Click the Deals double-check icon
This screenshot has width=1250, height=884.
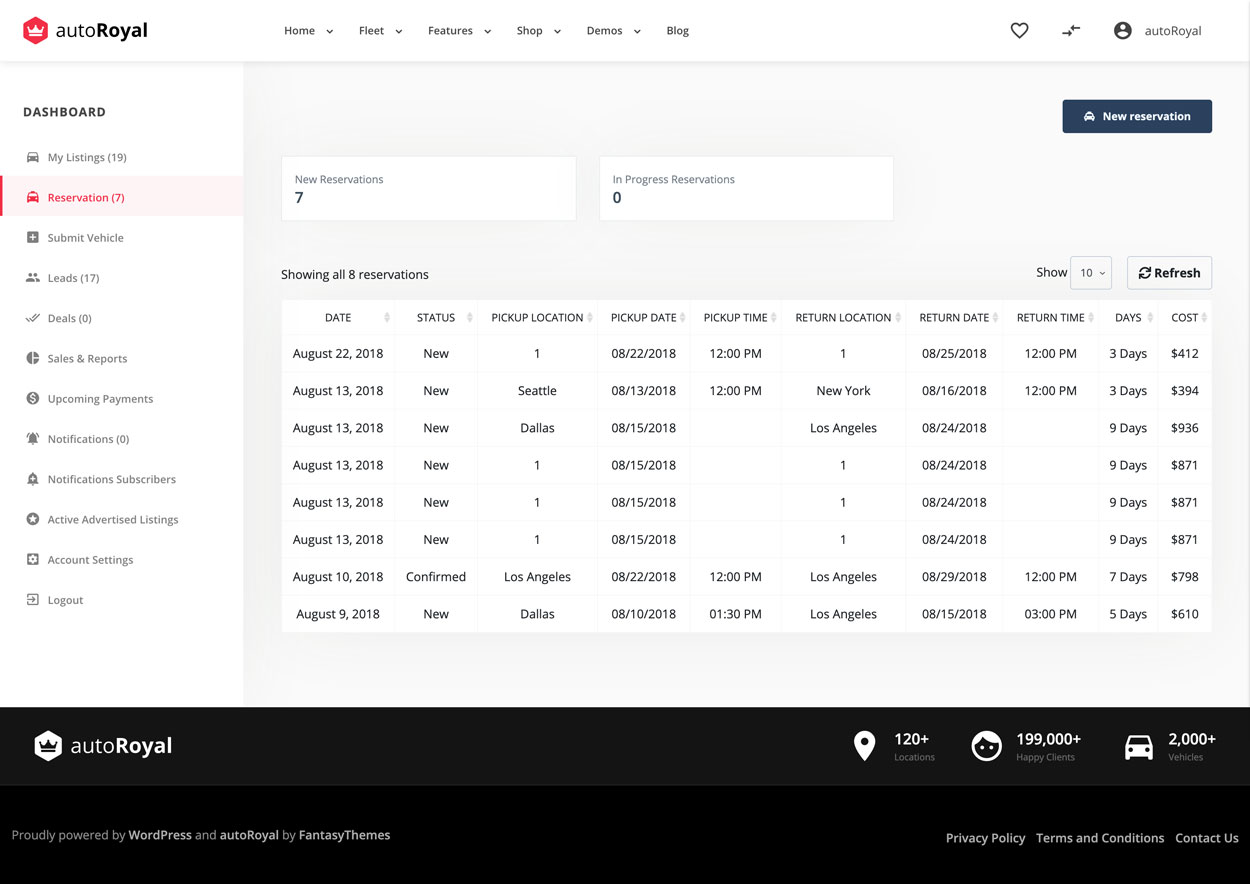[33, 318]
